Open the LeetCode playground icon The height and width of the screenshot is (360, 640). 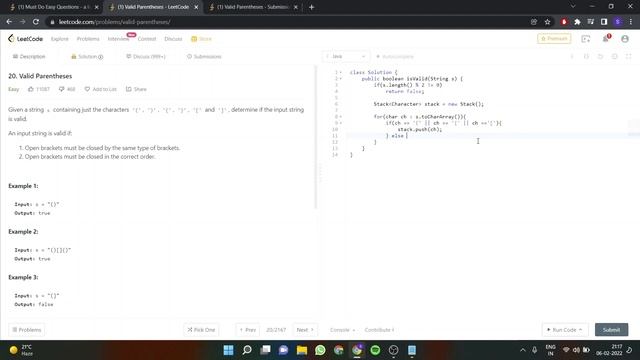tap(586, 39)
